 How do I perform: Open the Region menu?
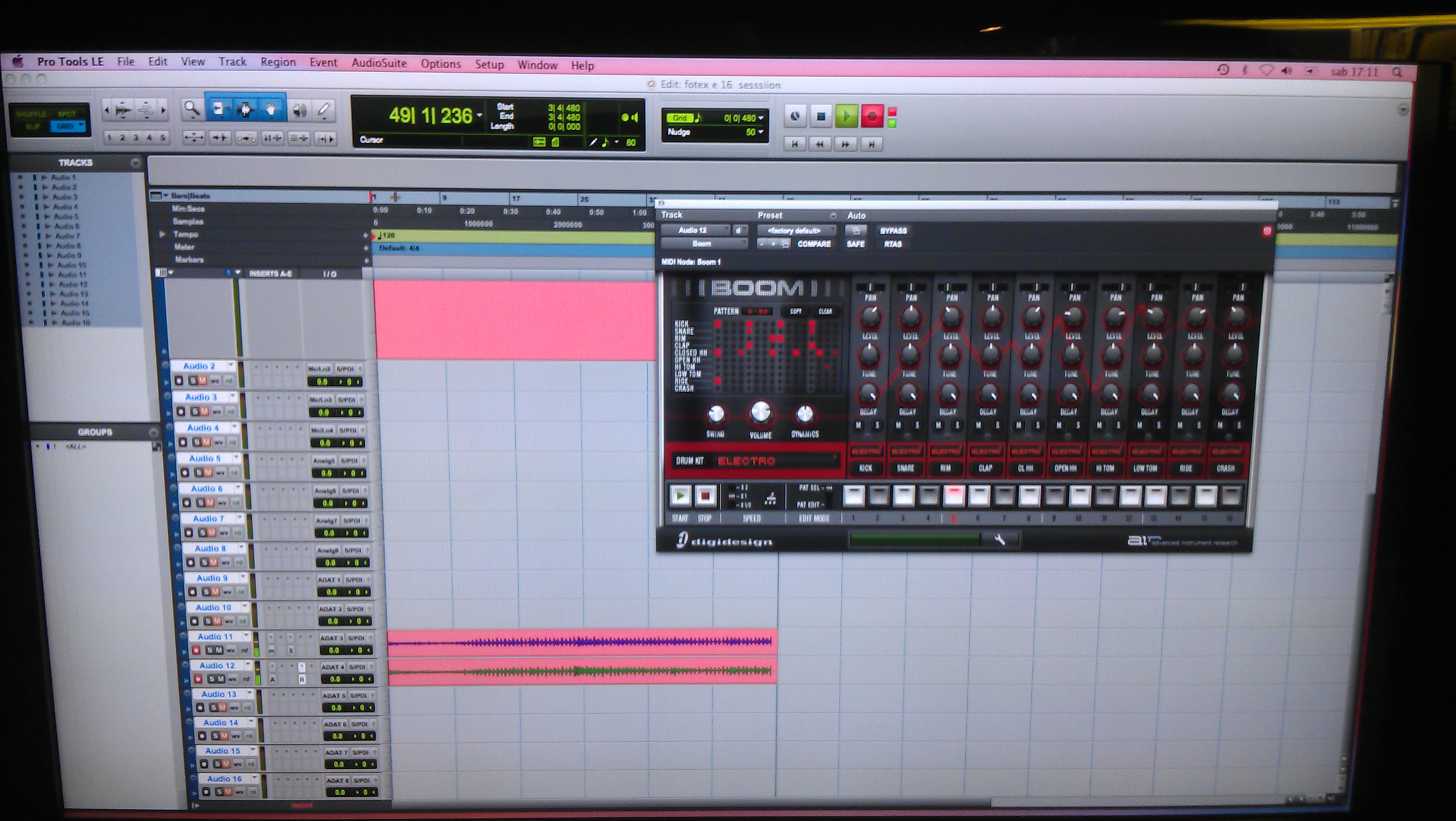click(x=277, y=62)
